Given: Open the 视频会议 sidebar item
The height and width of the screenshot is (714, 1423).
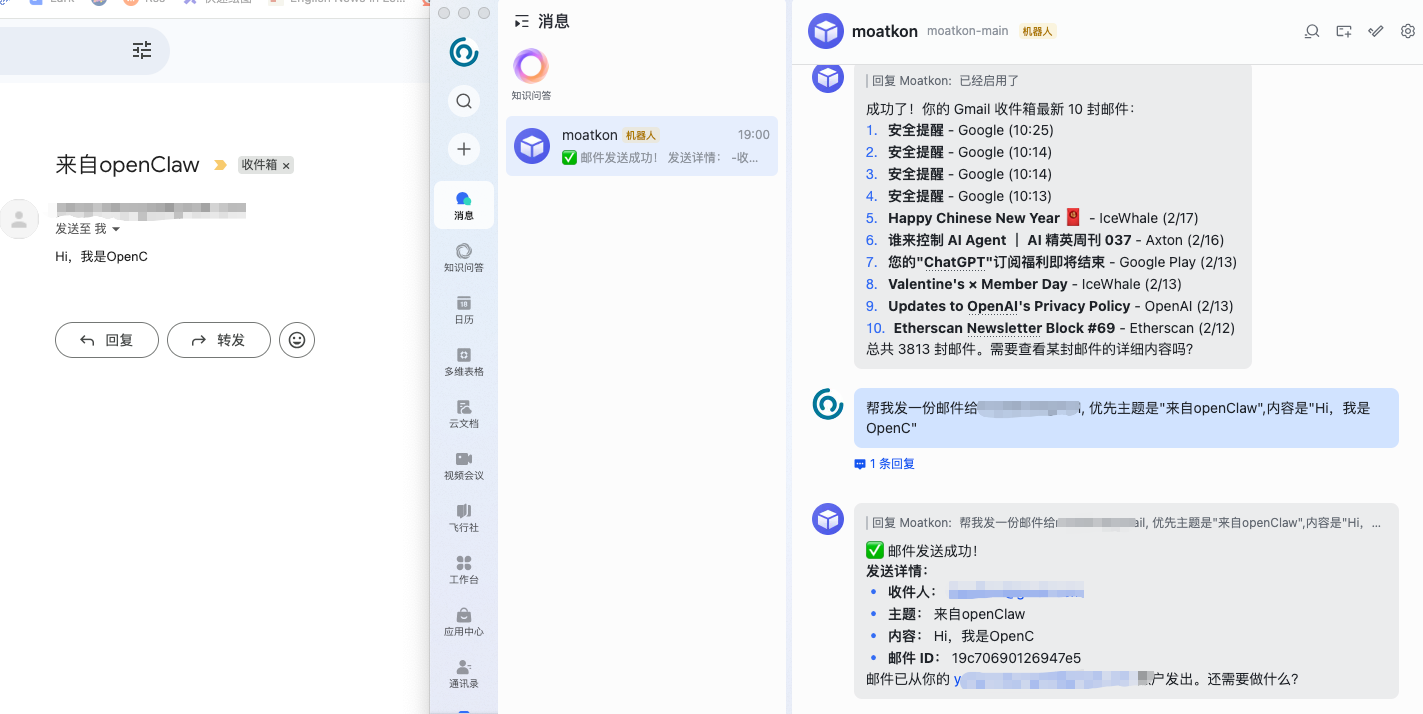Looking at the screenshot, I should (464, 465).
